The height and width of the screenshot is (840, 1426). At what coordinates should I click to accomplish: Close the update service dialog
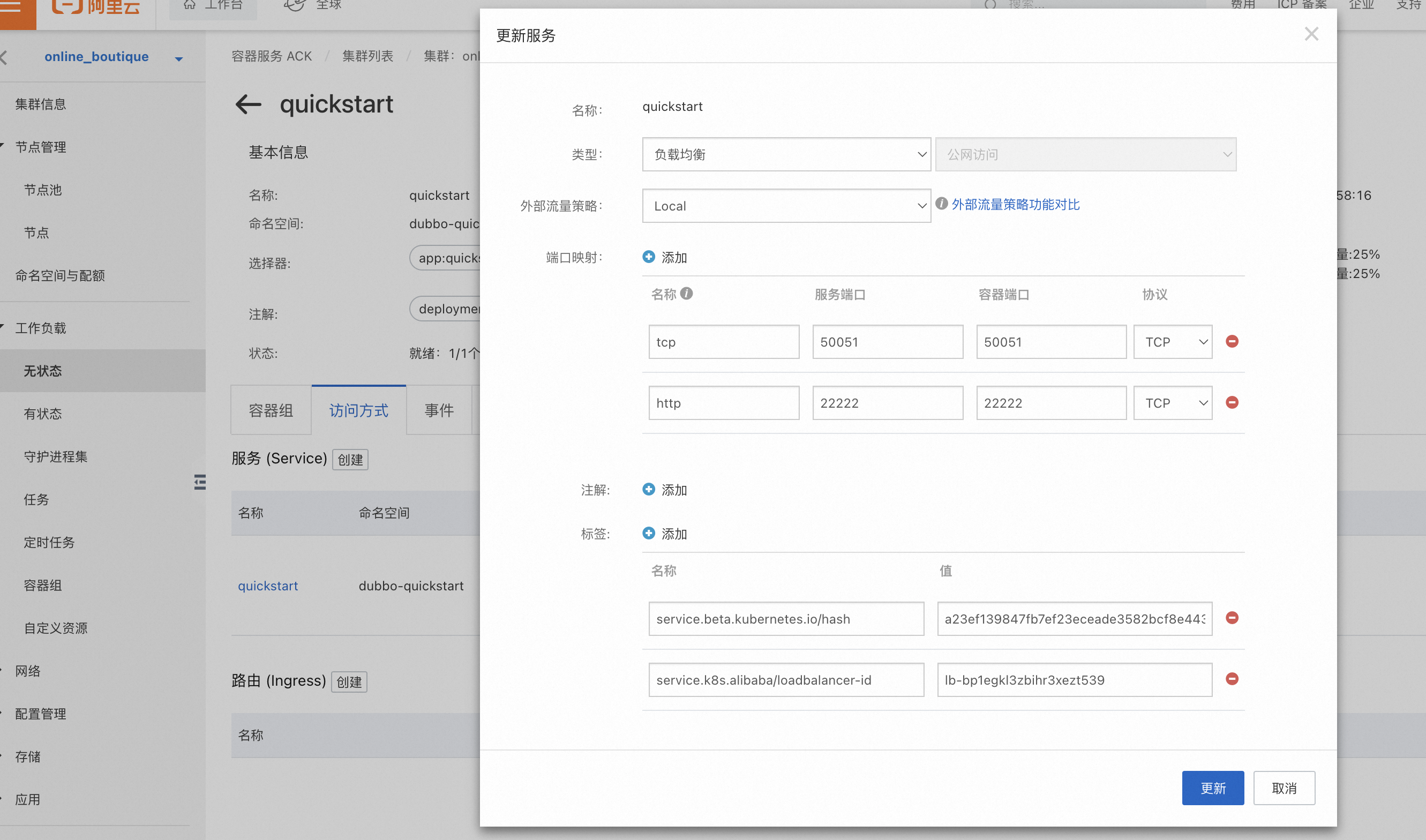pyautogui.click(x=1311, y=34)
